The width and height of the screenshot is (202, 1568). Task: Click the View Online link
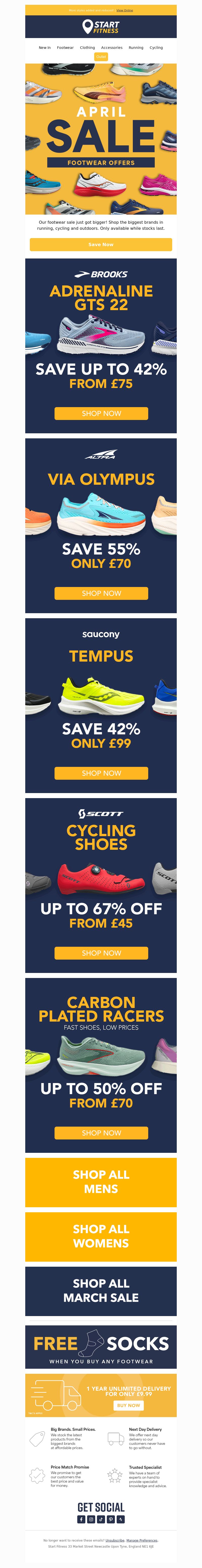(124, 10)
